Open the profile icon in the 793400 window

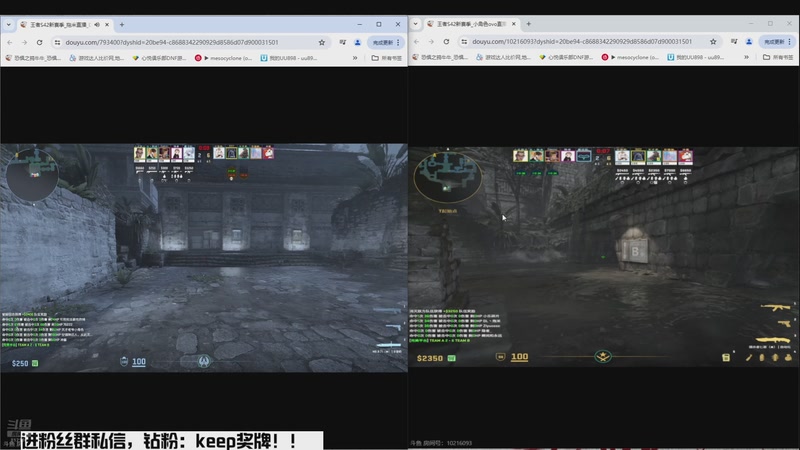point(358,42)
